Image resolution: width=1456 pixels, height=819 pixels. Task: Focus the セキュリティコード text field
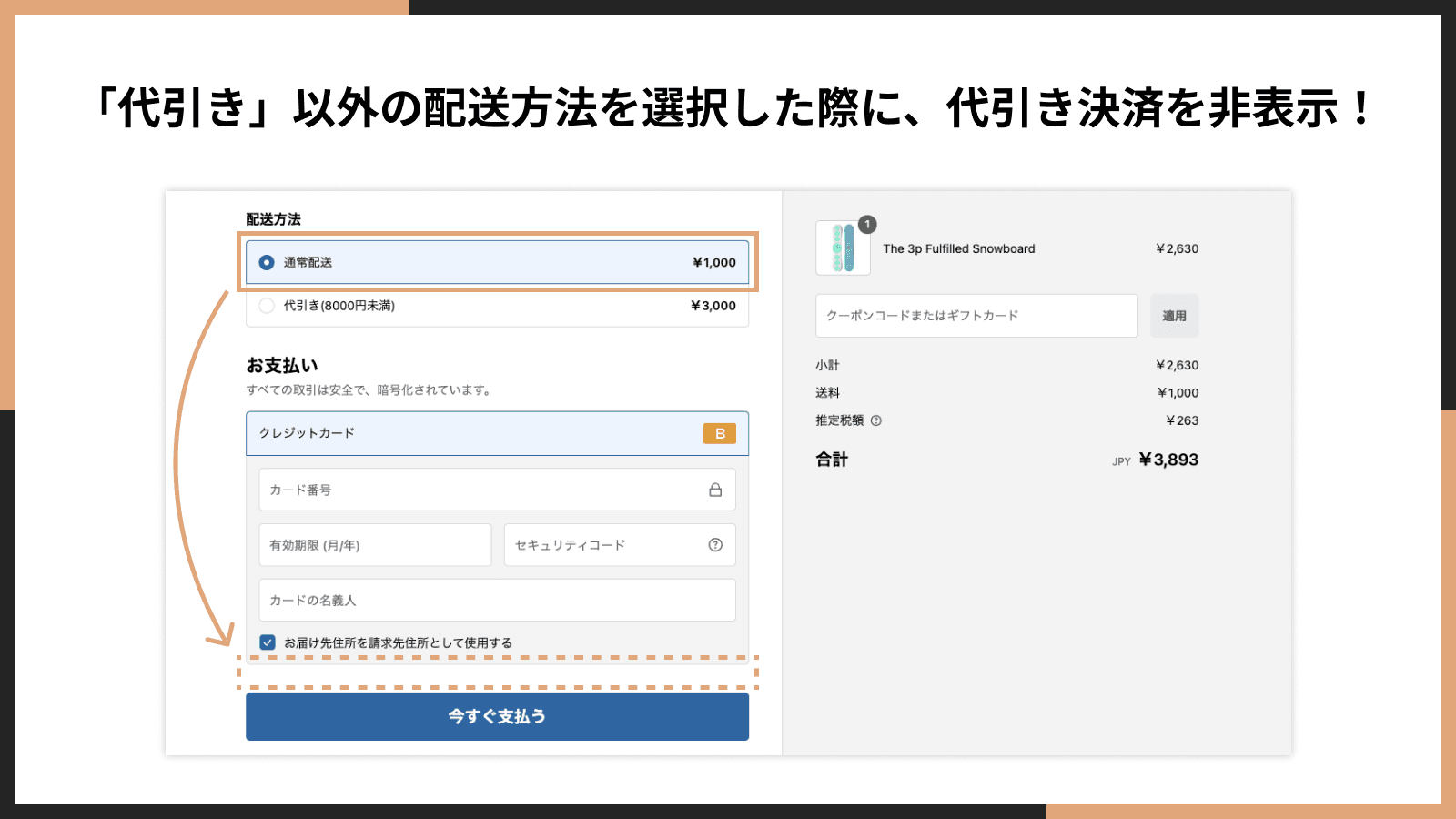click(605, 545)
